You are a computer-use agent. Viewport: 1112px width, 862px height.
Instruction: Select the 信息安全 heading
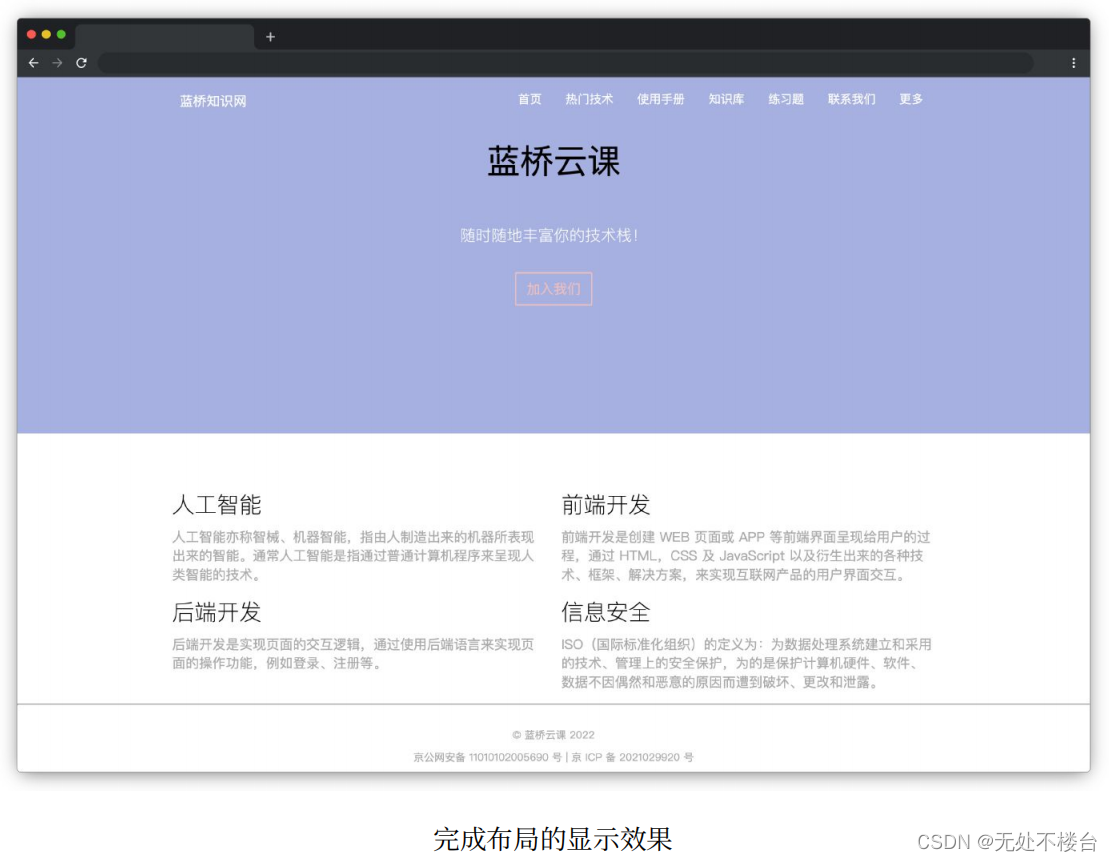coord(606,612)
